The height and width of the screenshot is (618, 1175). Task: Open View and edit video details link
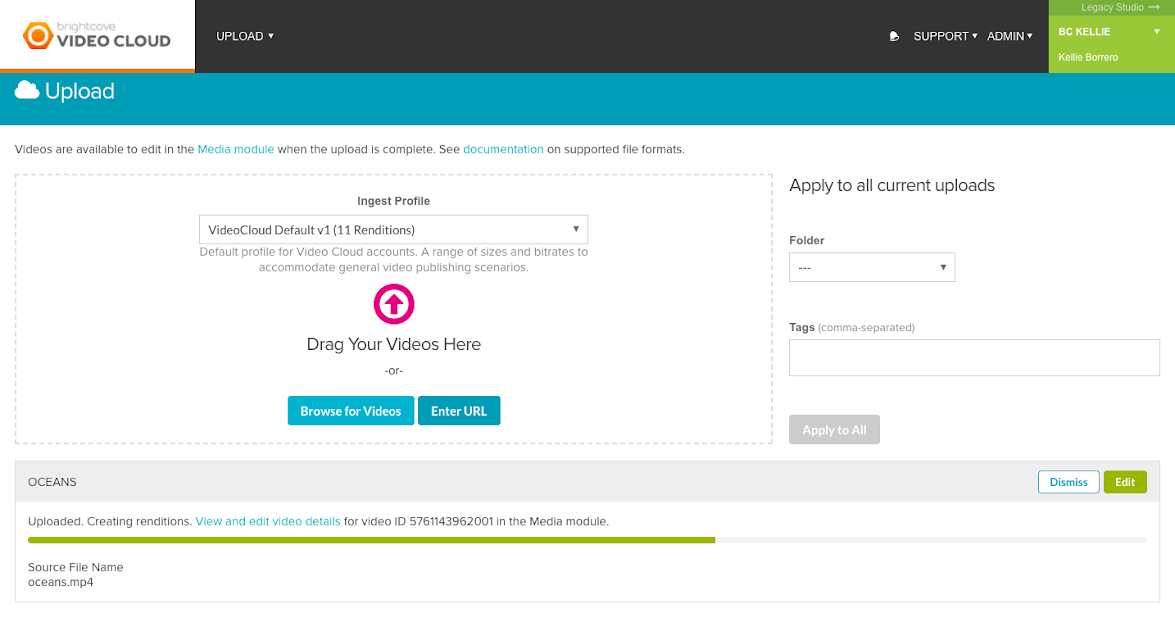(x=268, y=521)
